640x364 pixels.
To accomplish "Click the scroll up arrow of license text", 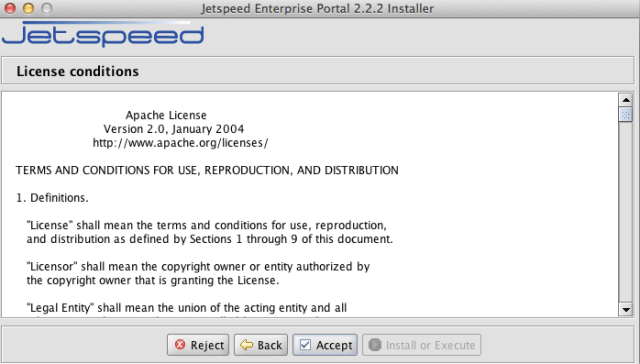I will coord(626,100).
